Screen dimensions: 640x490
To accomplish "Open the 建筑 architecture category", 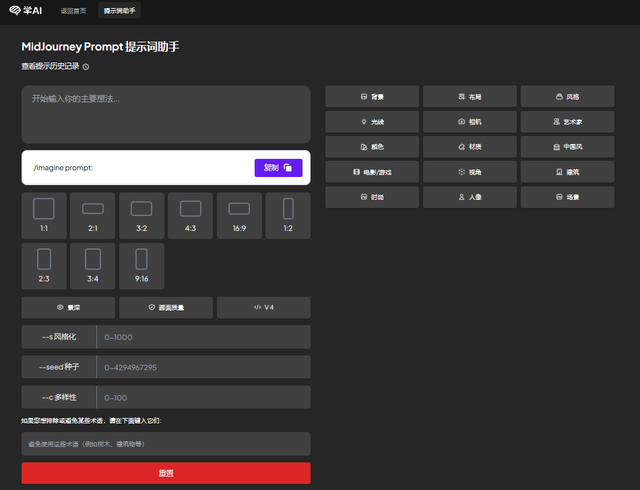I will [567, 172].
